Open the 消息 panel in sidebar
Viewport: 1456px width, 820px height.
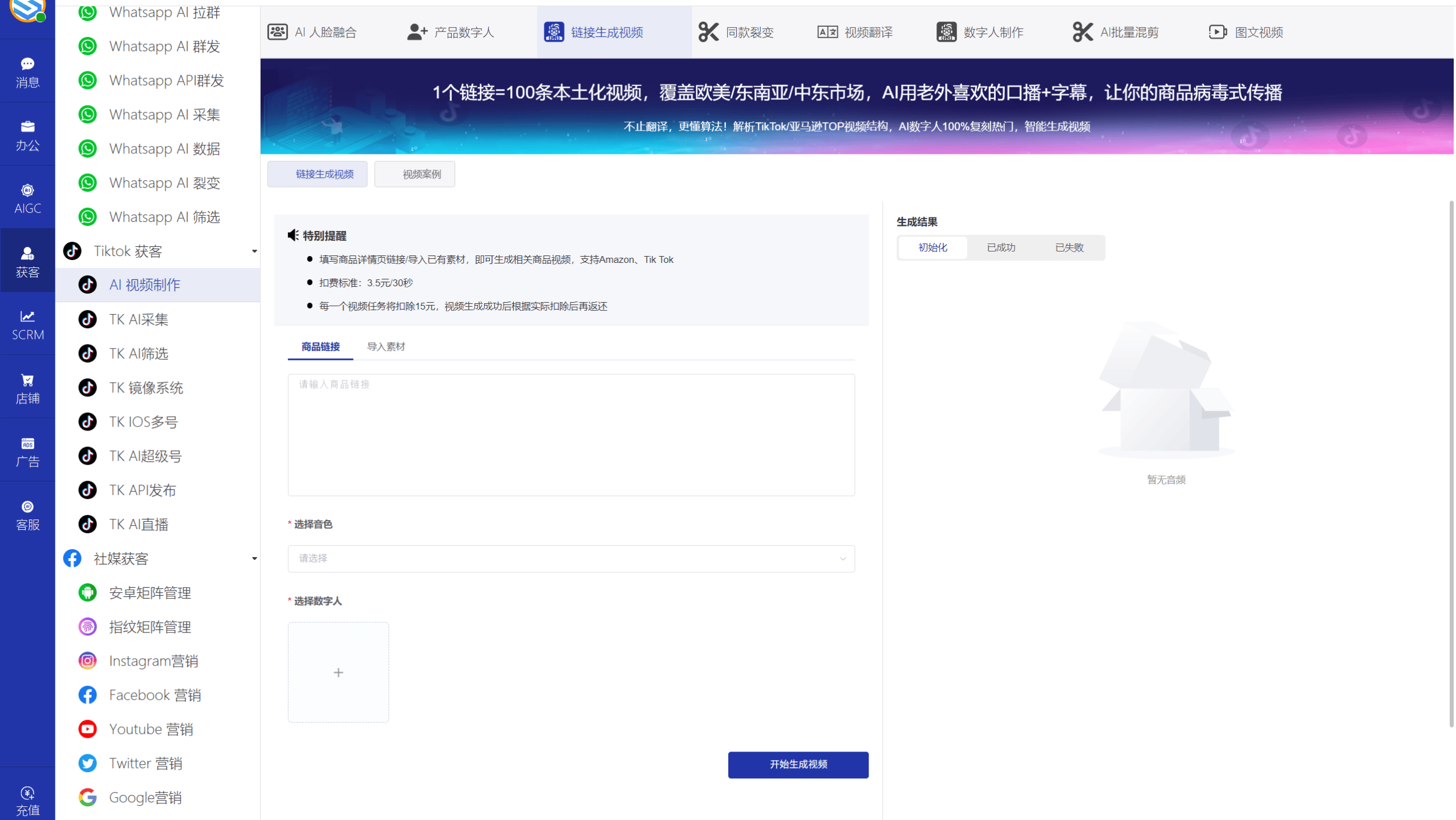click(27, 71)
